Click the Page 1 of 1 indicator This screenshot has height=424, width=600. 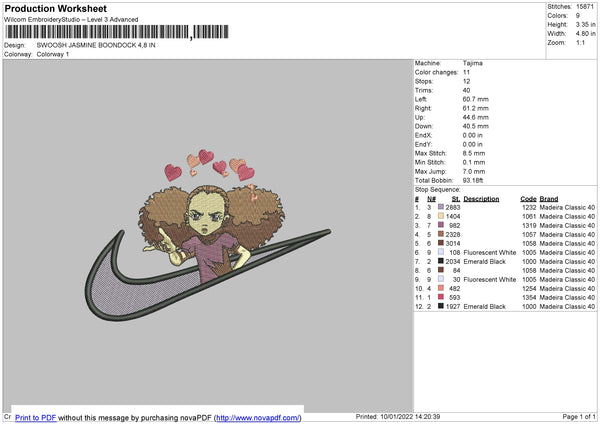pos(579,416)
